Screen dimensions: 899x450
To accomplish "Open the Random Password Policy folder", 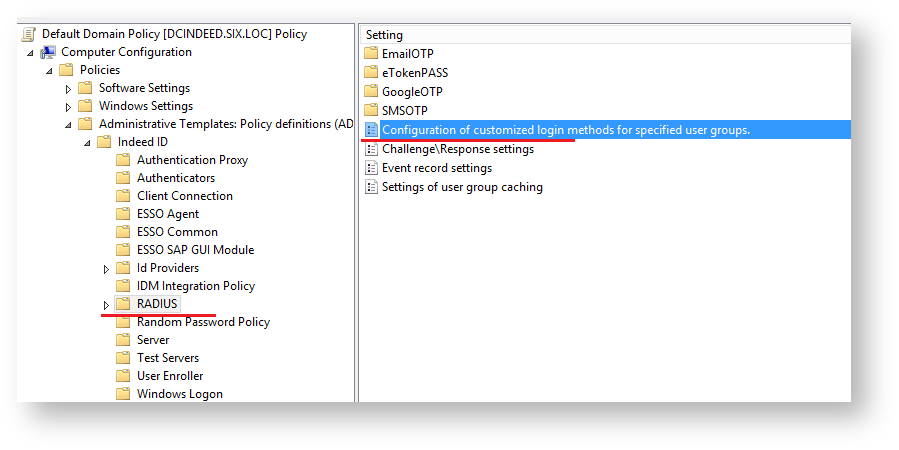I will tap(203, 322).
